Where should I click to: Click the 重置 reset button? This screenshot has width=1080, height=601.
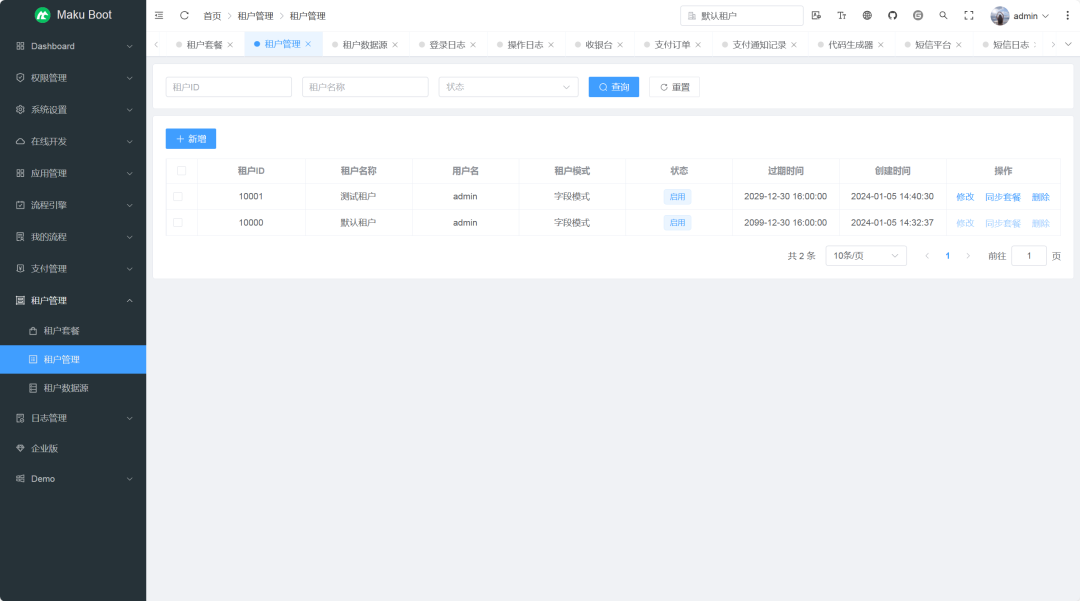pos(674,87)
